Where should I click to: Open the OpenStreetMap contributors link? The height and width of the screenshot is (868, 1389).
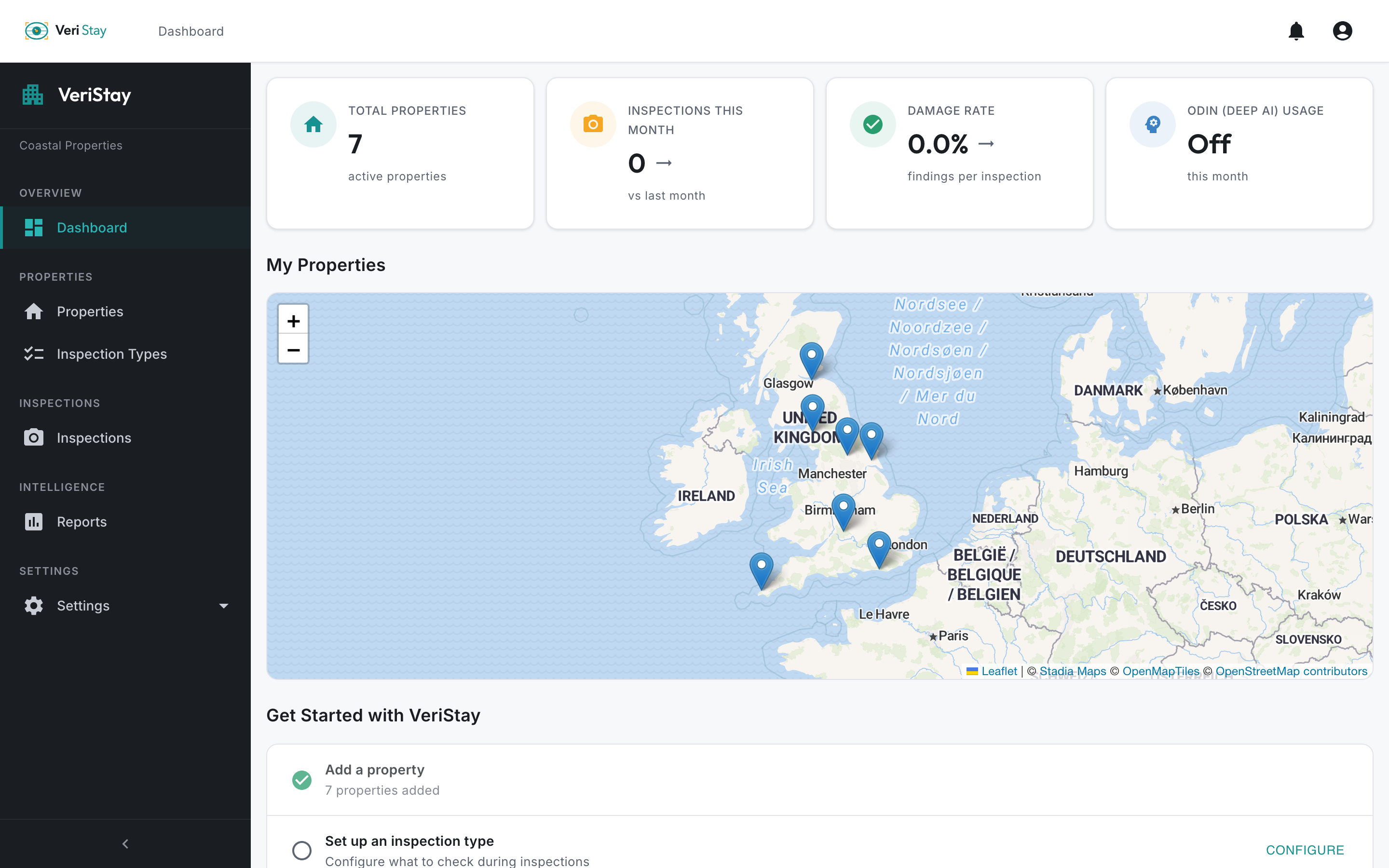click(1292, 670)
